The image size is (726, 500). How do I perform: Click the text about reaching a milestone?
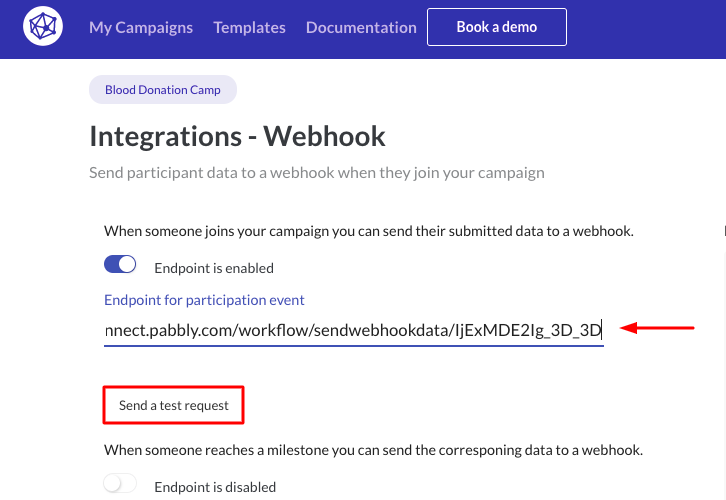[373, 450]
